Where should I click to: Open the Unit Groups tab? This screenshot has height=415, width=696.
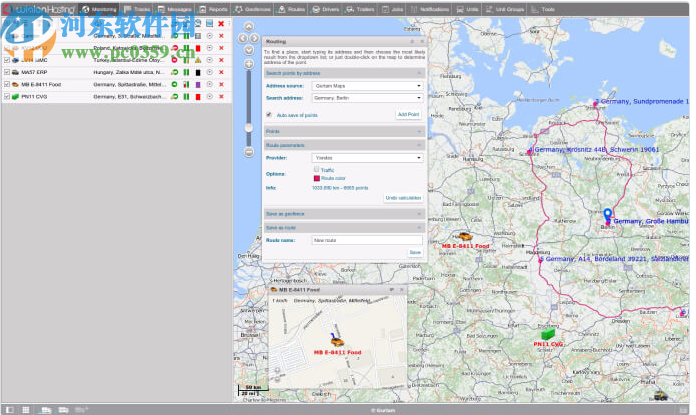click(x=505, y=9)
